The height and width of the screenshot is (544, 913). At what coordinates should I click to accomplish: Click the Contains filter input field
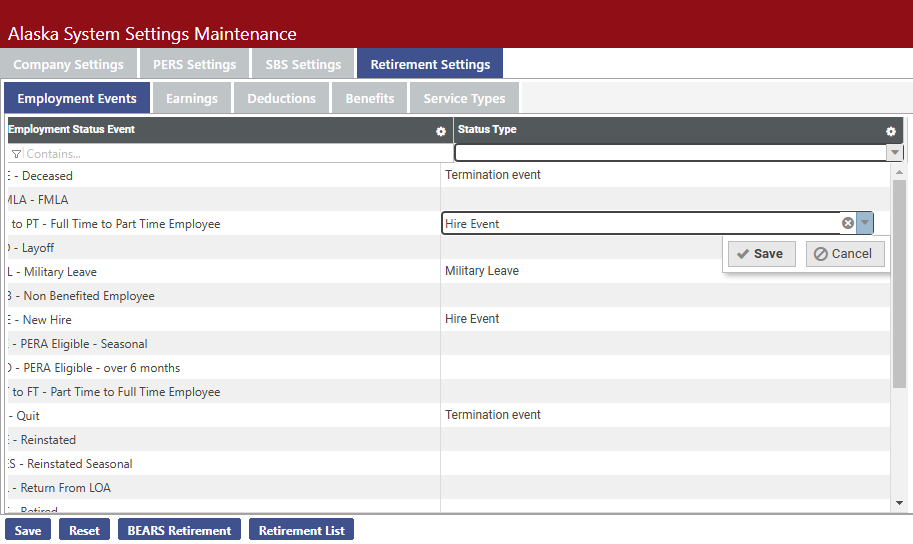click(x=236, y=154)
